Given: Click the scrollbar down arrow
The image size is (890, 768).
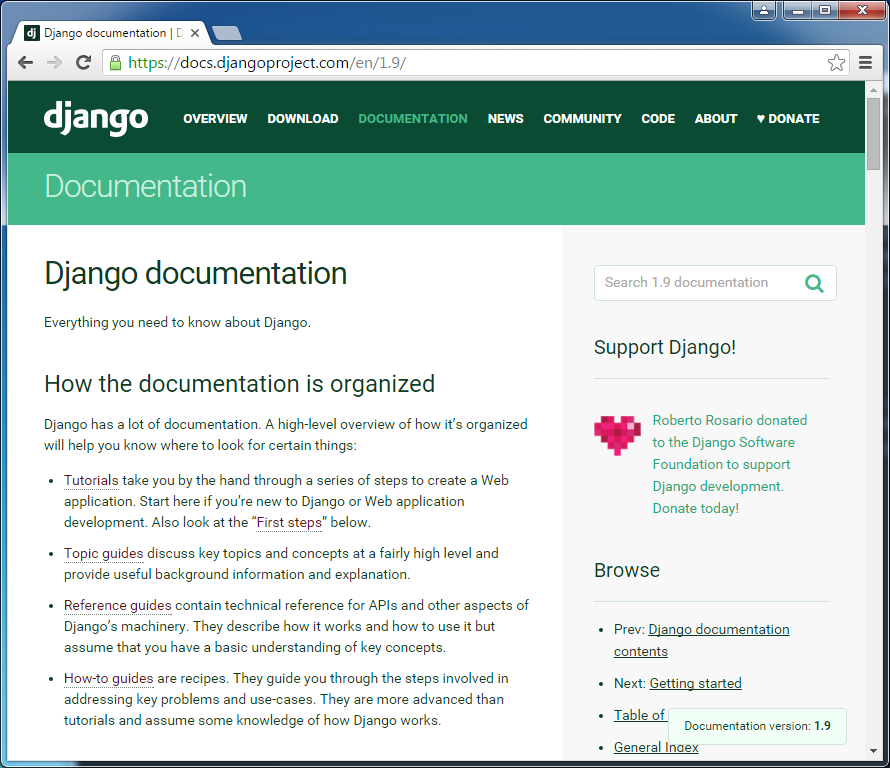Looking at the screenshot, I should (873, 751).
